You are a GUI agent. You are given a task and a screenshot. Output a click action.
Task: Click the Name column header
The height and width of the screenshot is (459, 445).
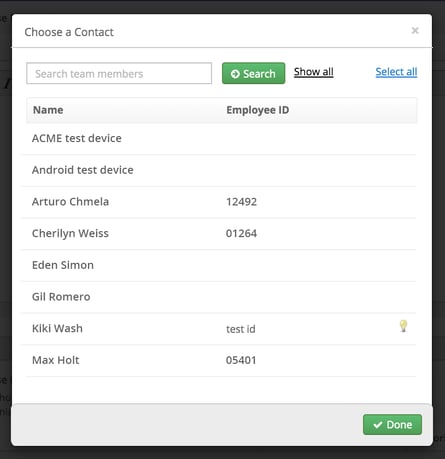48,110
